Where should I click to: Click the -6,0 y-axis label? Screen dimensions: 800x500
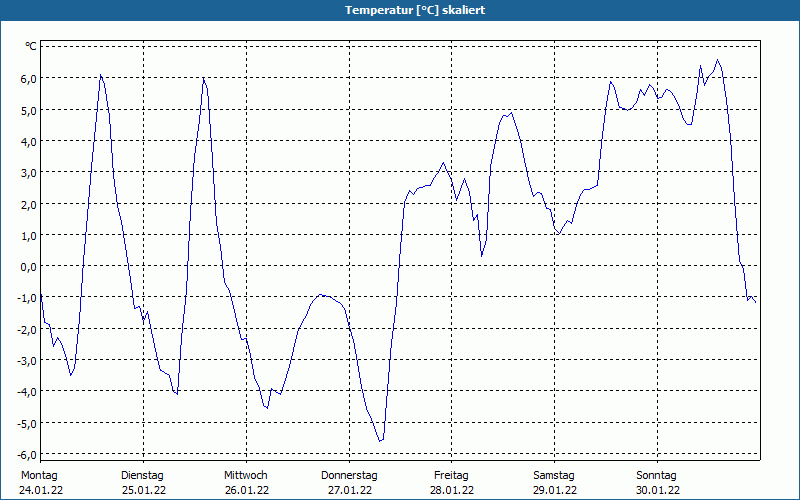[27, 455]
